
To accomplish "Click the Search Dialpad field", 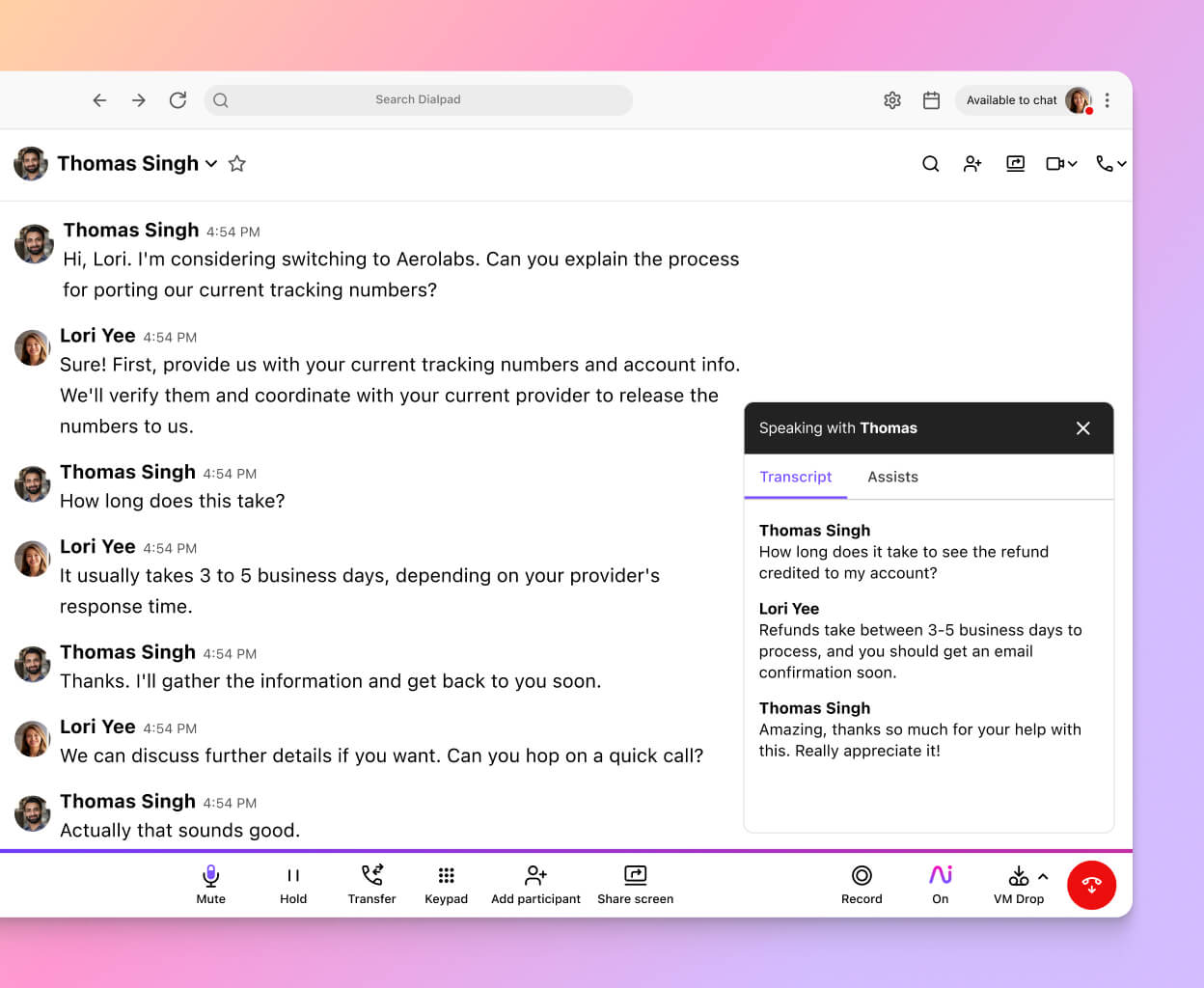I will coord(418,99).
